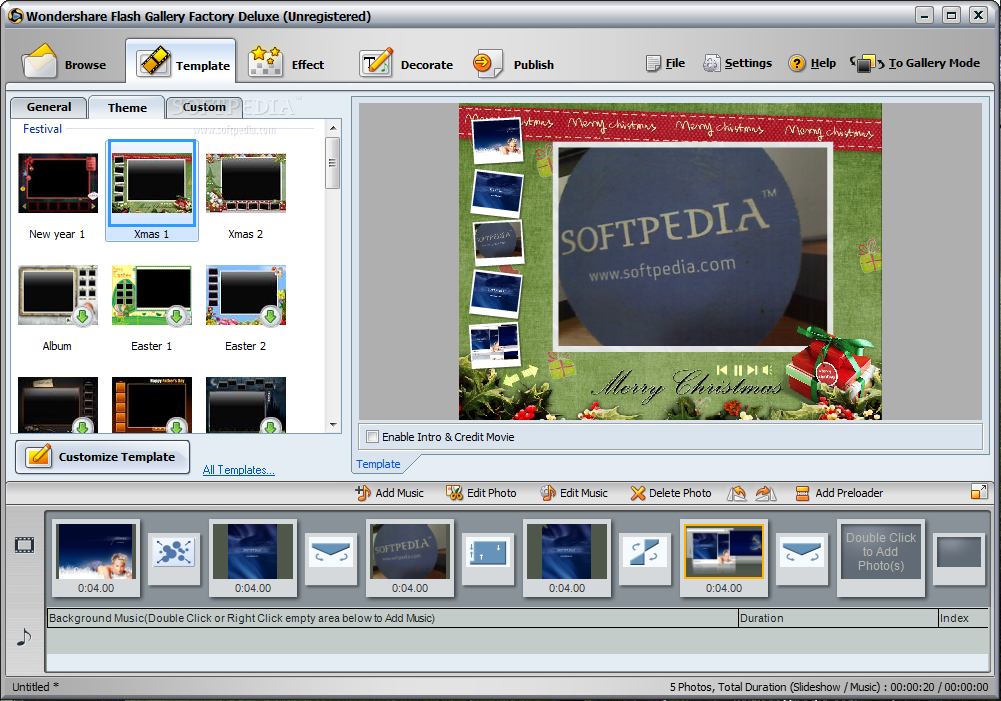Open the Settings menu

pos(737,63)
